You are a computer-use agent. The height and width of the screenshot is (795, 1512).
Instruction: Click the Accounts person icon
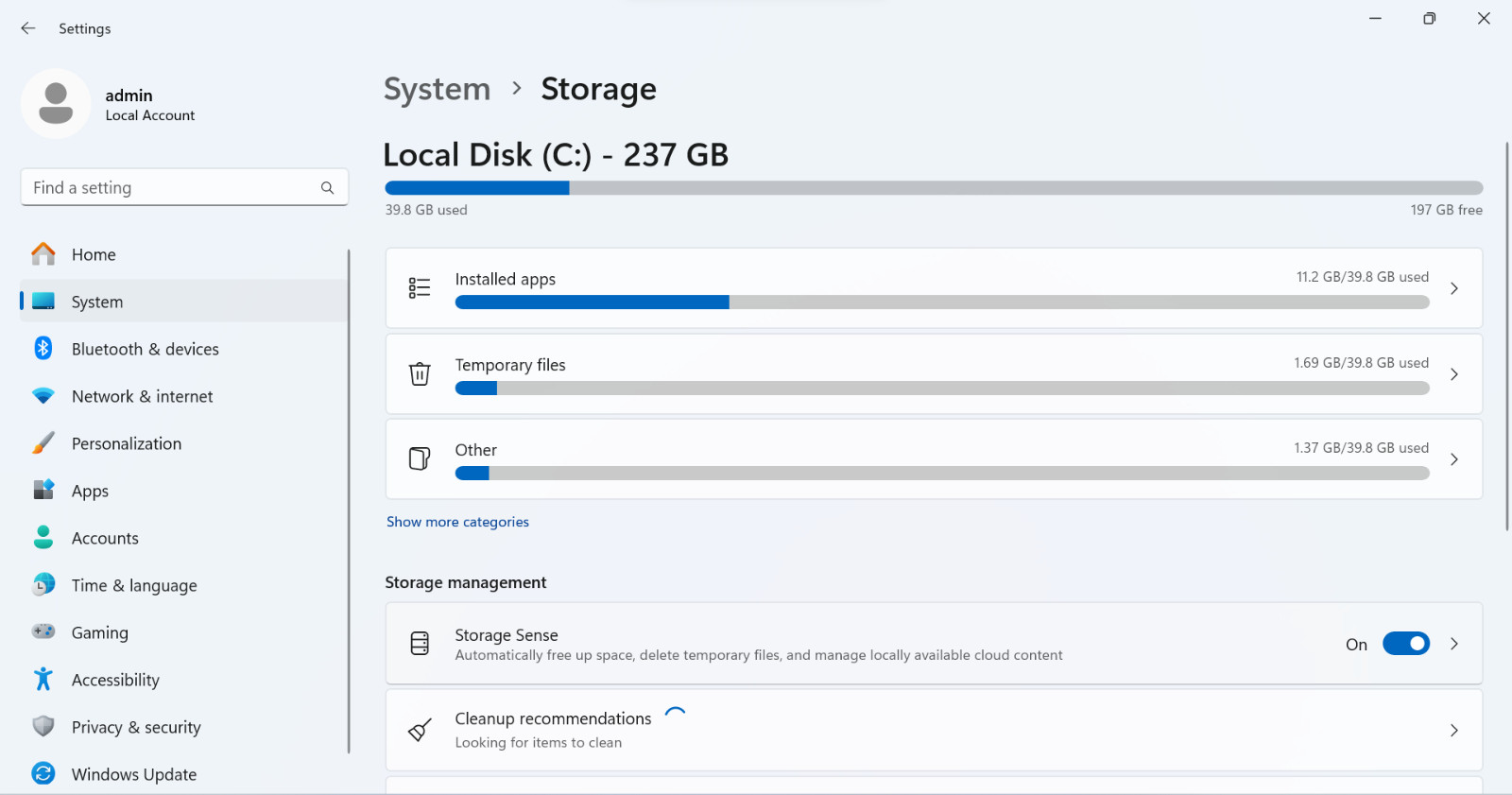[x=43, y=537]
